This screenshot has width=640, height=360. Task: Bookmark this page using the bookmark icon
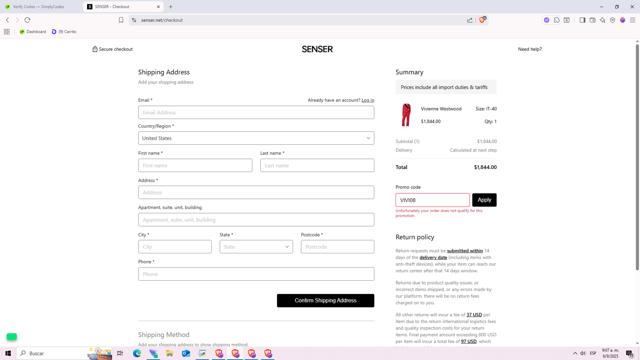(x=121, y=20)
